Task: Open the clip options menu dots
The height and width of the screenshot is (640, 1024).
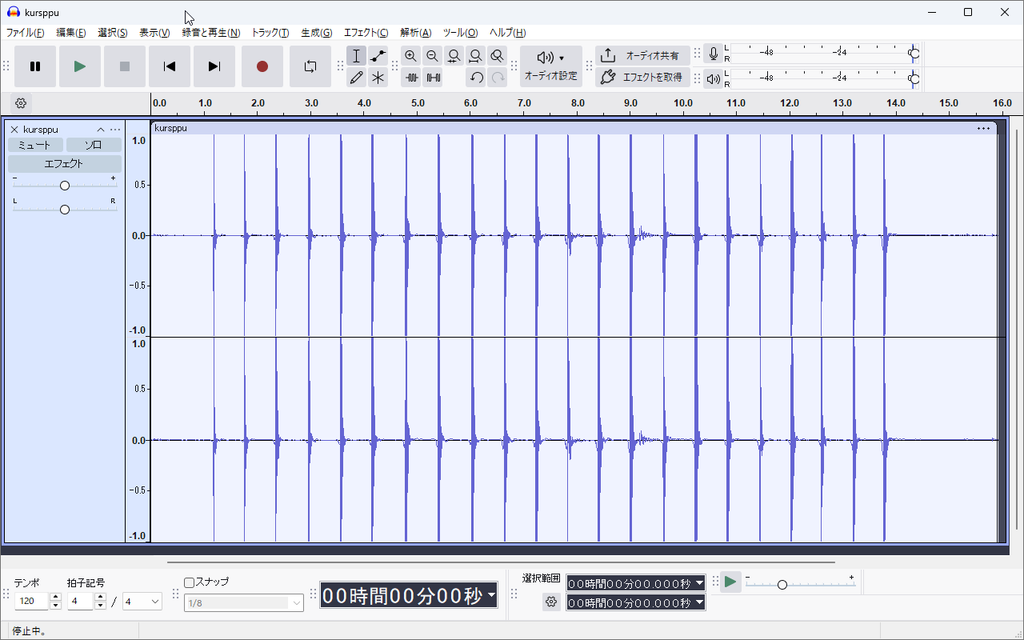Action: click(984, 129)
